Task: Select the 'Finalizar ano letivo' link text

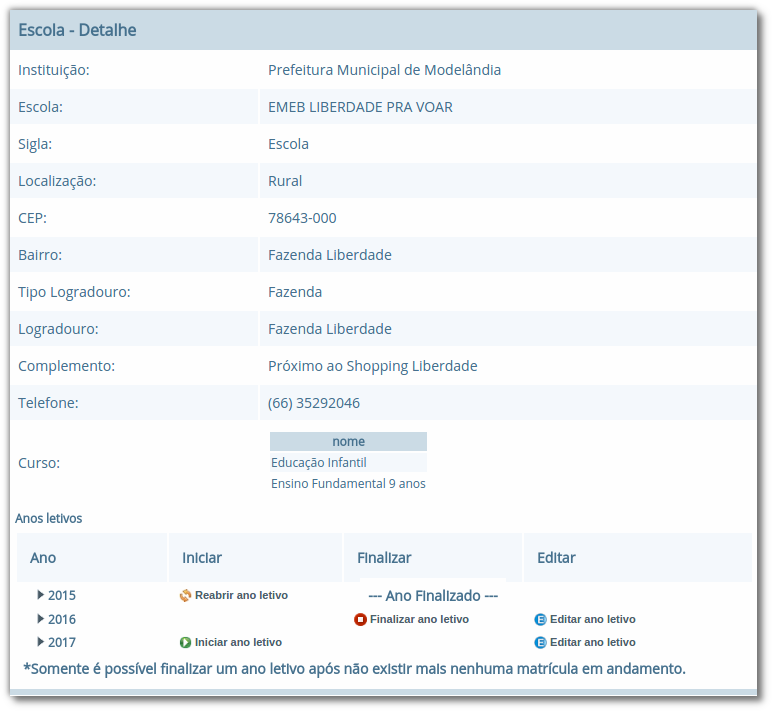Action: (419, 619)
